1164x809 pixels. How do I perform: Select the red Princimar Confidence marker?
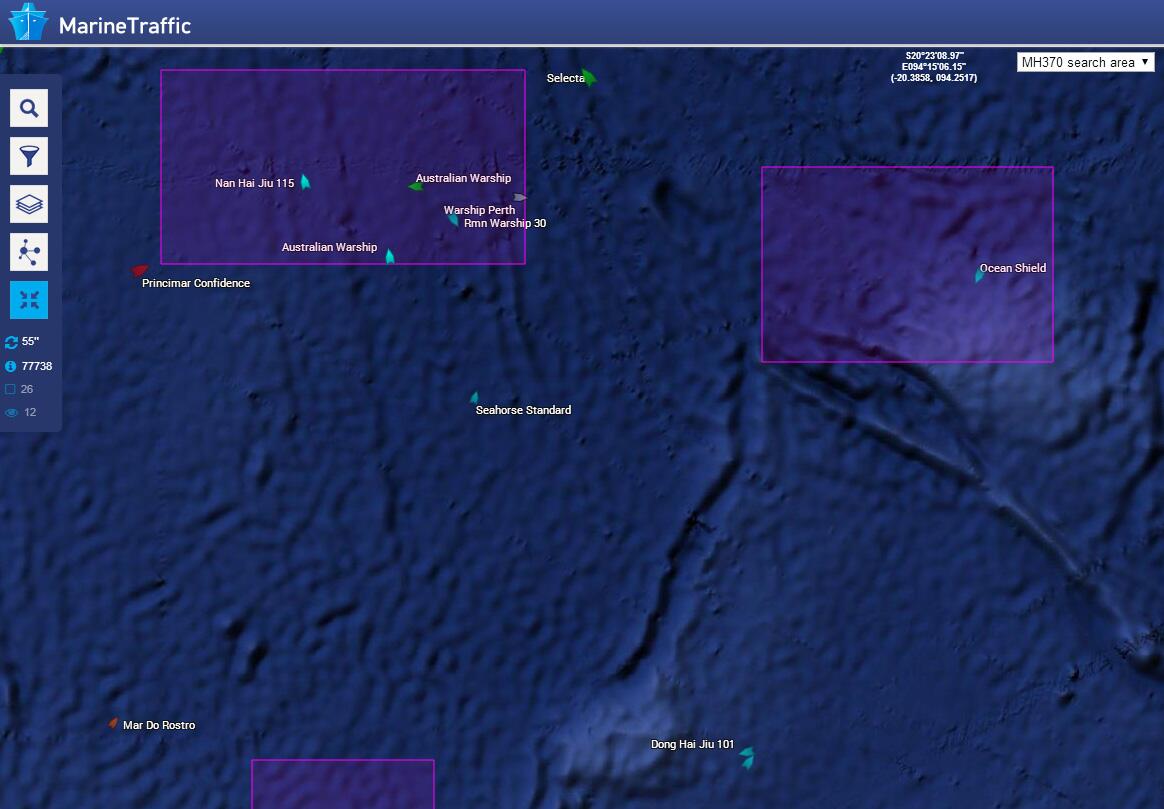[140, 270]
